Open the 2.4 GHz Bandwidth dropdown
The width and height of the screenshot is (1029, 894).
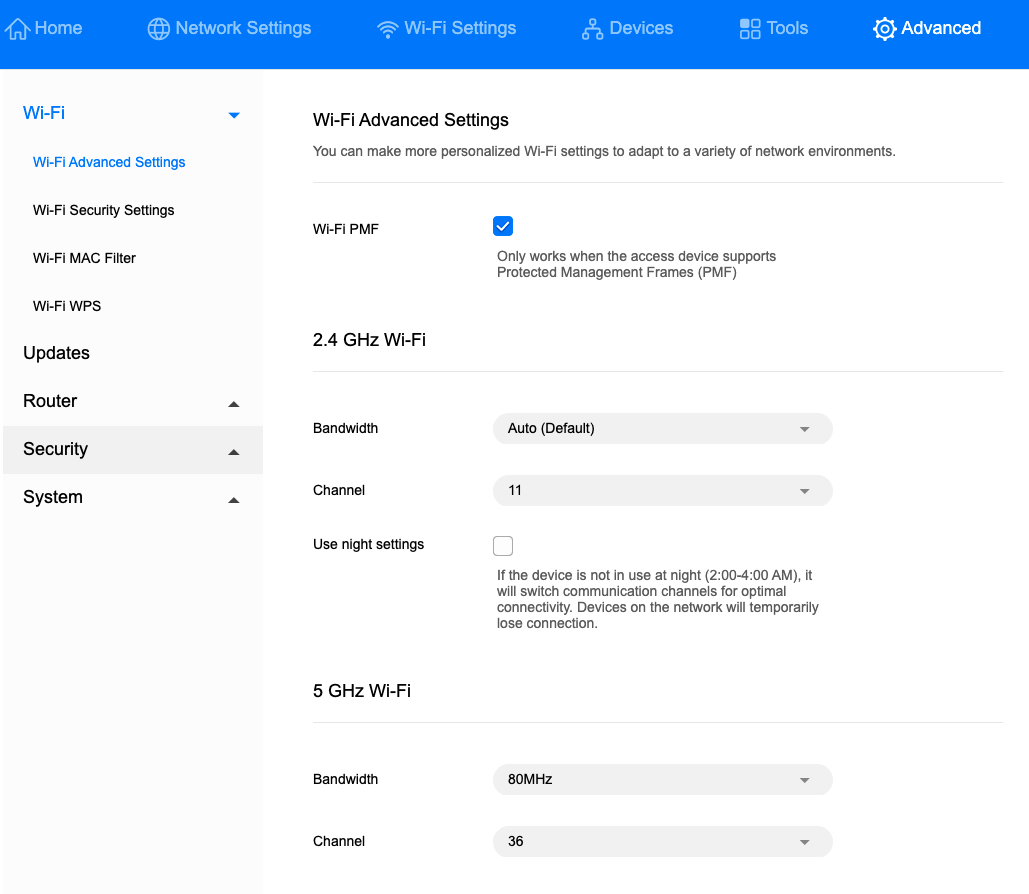662,429
